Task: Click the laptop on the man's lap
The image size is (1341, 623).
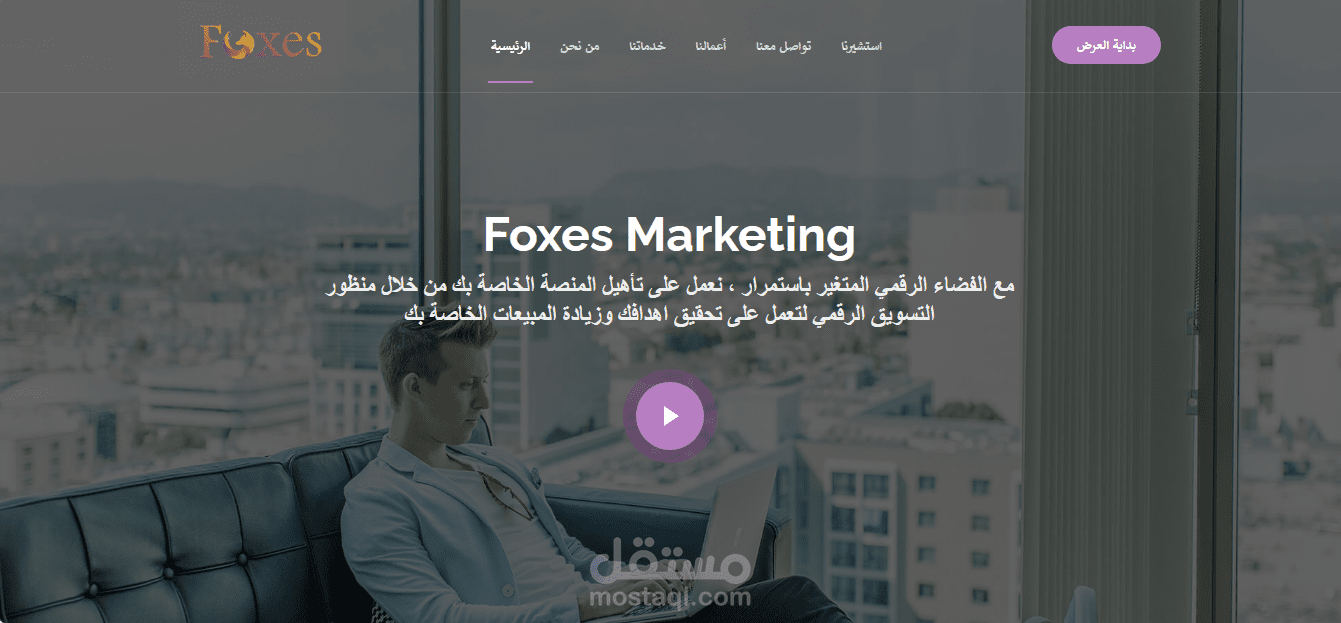Action: click(x=720, y=530)
